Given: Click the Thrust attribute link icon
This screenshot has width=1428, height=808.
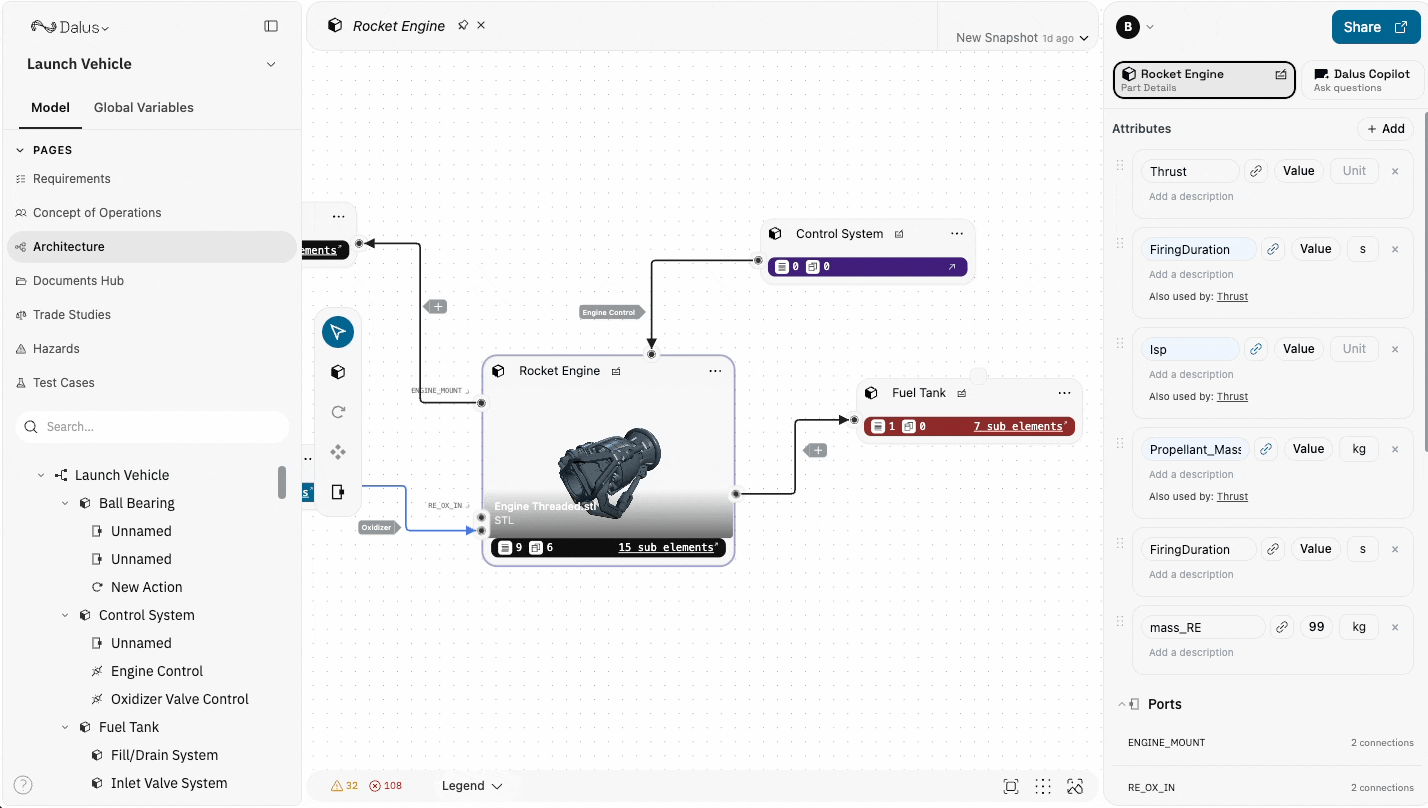Looking at the screenshot, I should coord(1256,171).
